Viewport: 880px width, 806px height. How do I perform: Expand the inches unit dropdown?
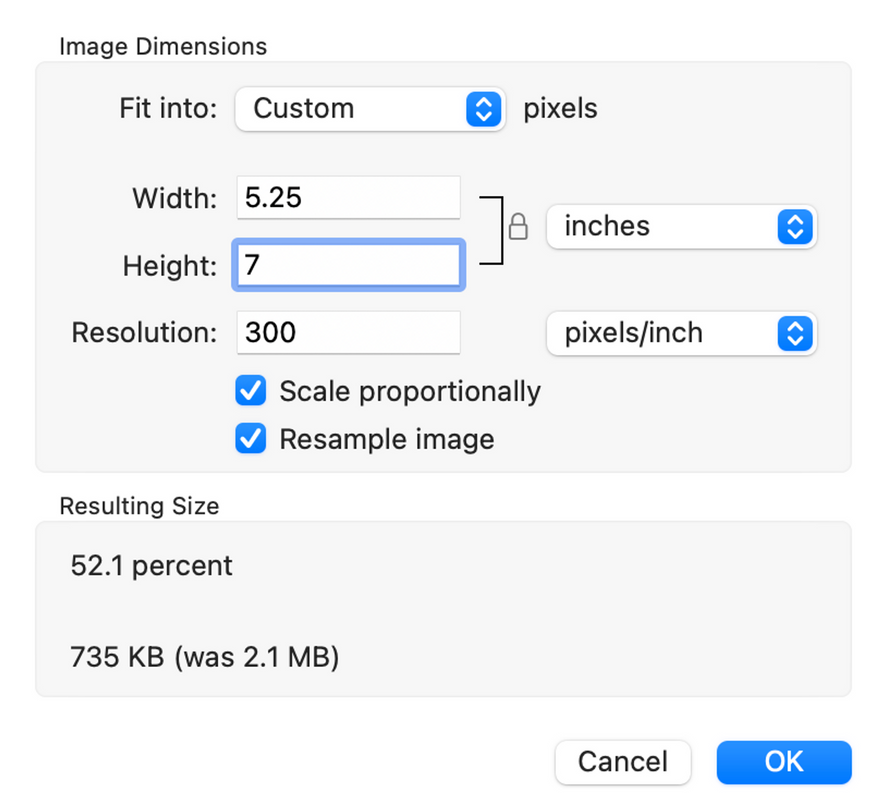coord(681,227)
